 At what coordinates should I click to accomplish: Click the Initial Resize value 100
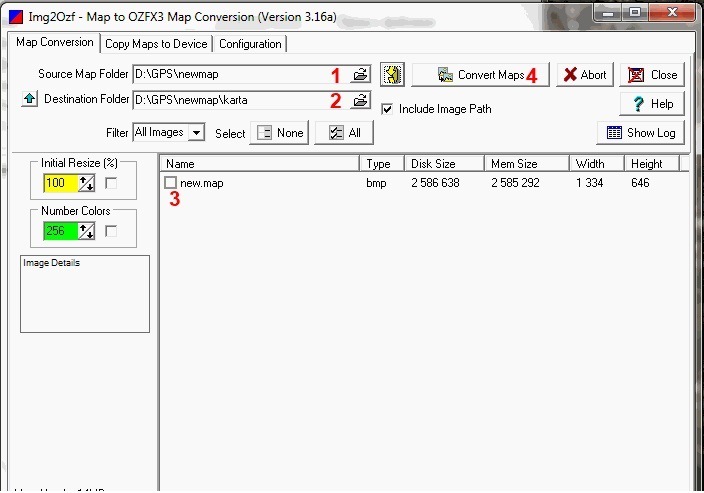pos(61,183)
